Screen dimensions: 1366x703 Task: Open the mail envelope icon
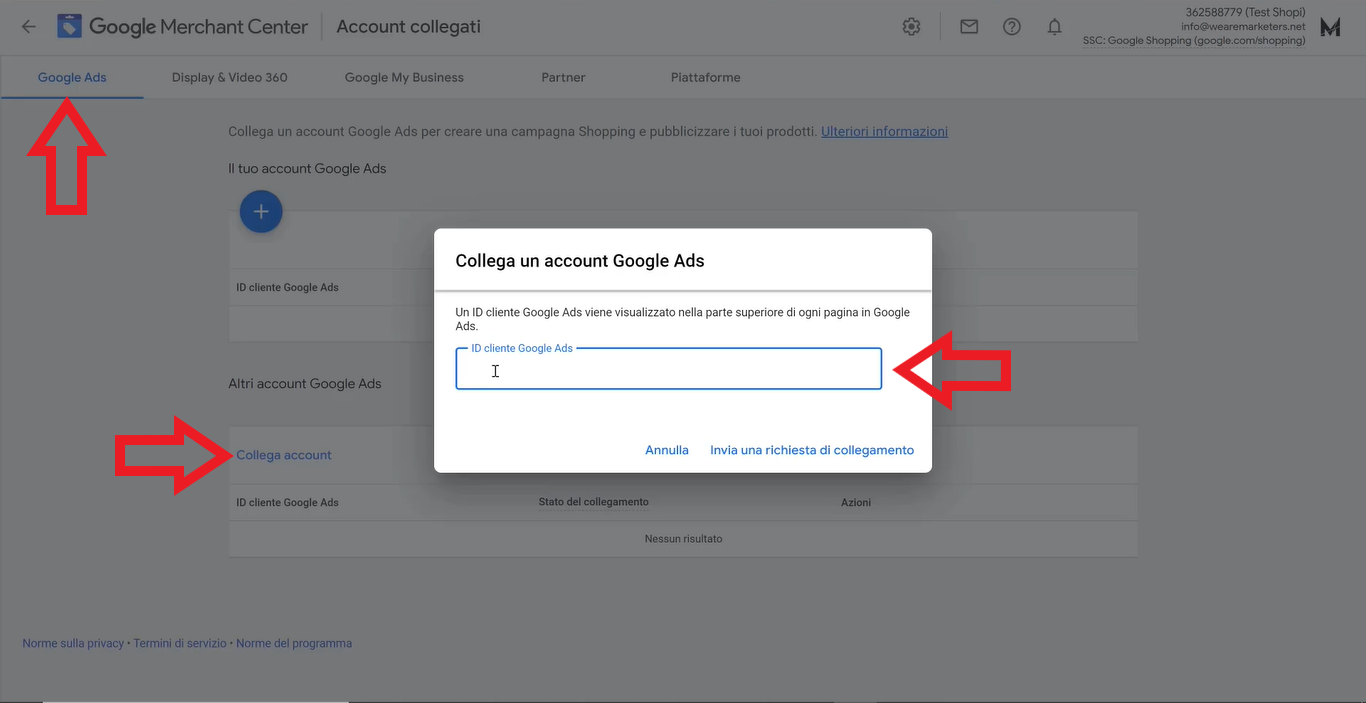click(969, 27)
